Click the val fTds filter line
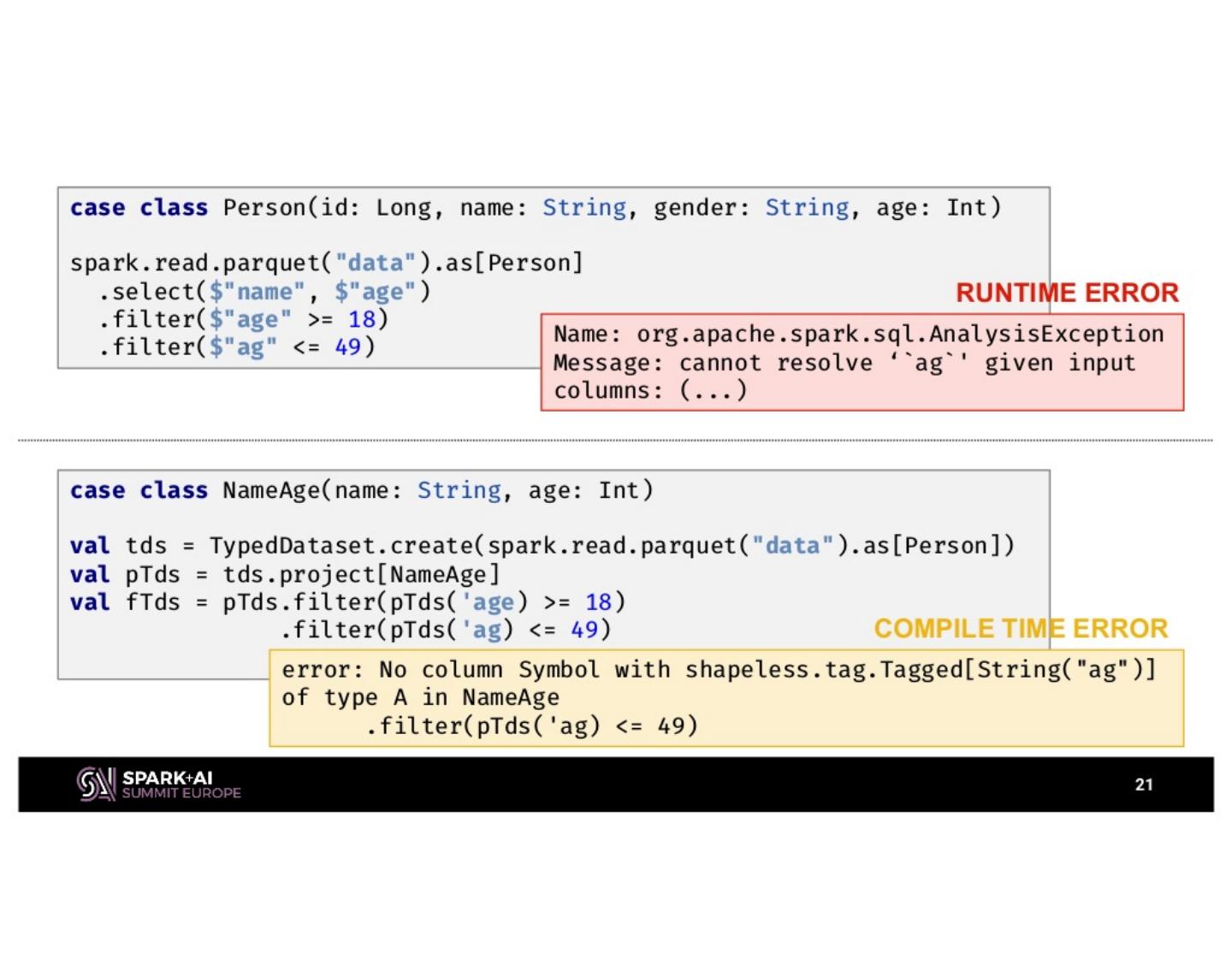Image resolution: width=1232 pixels, height=953 pixels. click(347, 602)
